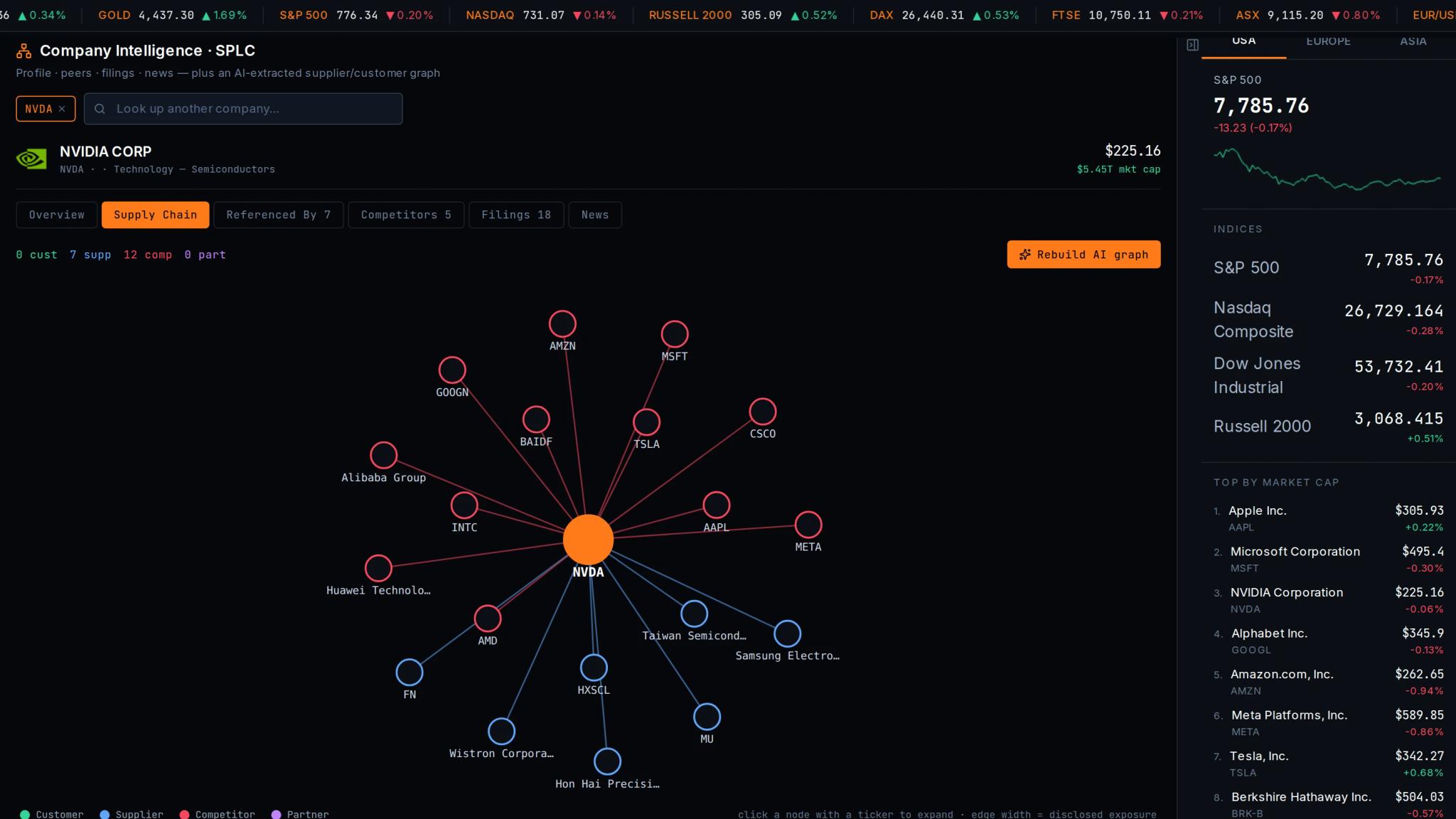The width and height of the screenshot is (1456, 819).
Task: Collapse the right market sidebar panel
Action: 1193,45
